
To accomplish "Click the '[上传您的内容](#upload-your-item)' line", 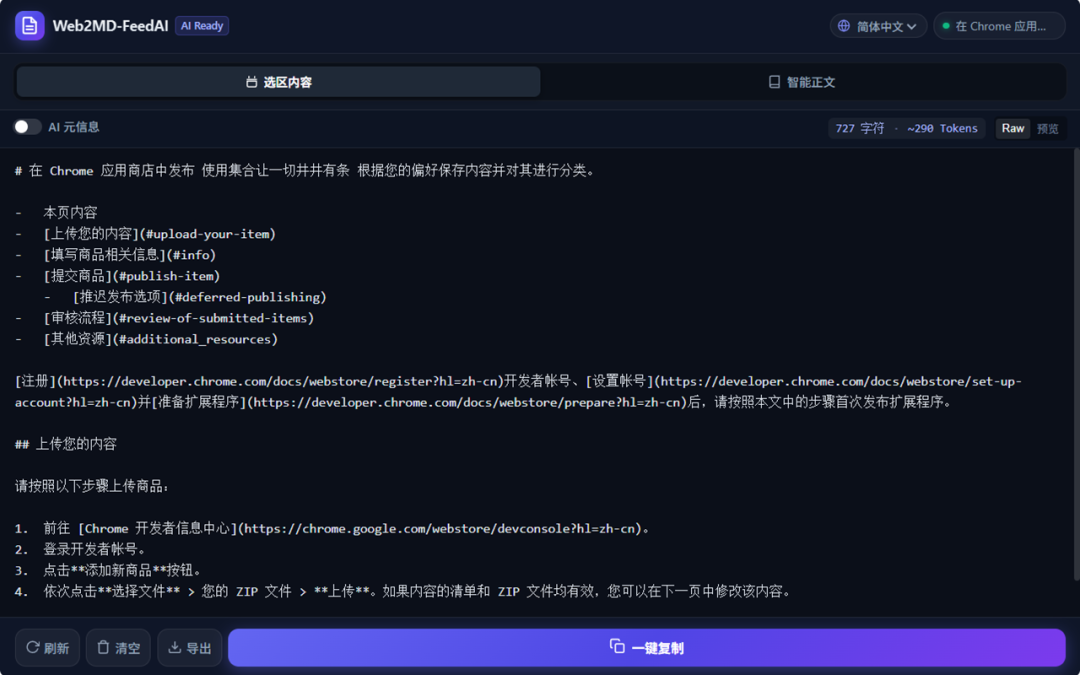I will 145,234.
